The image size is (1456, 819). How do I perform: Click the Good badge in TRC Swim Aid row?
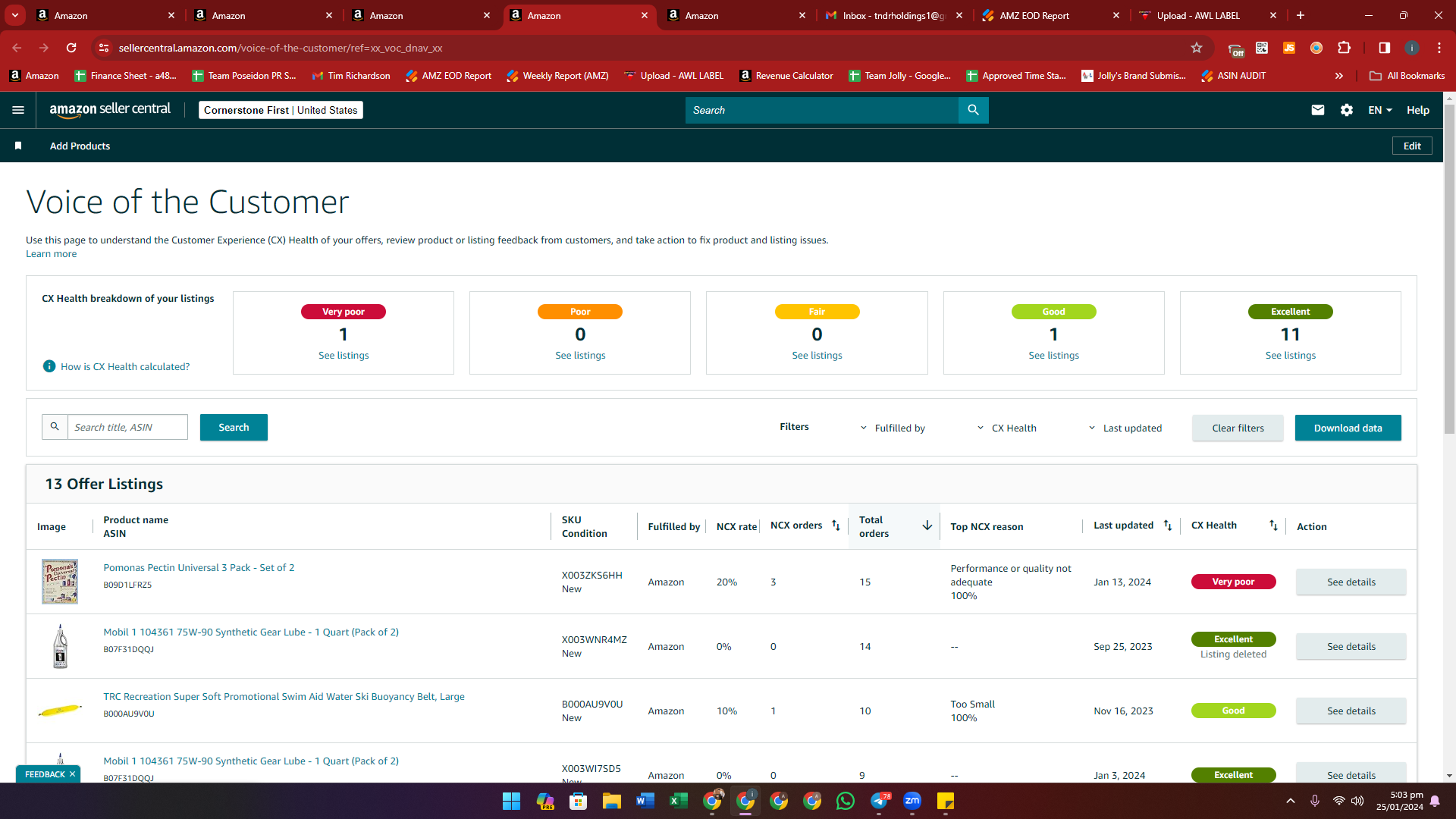coord(1233,711)
